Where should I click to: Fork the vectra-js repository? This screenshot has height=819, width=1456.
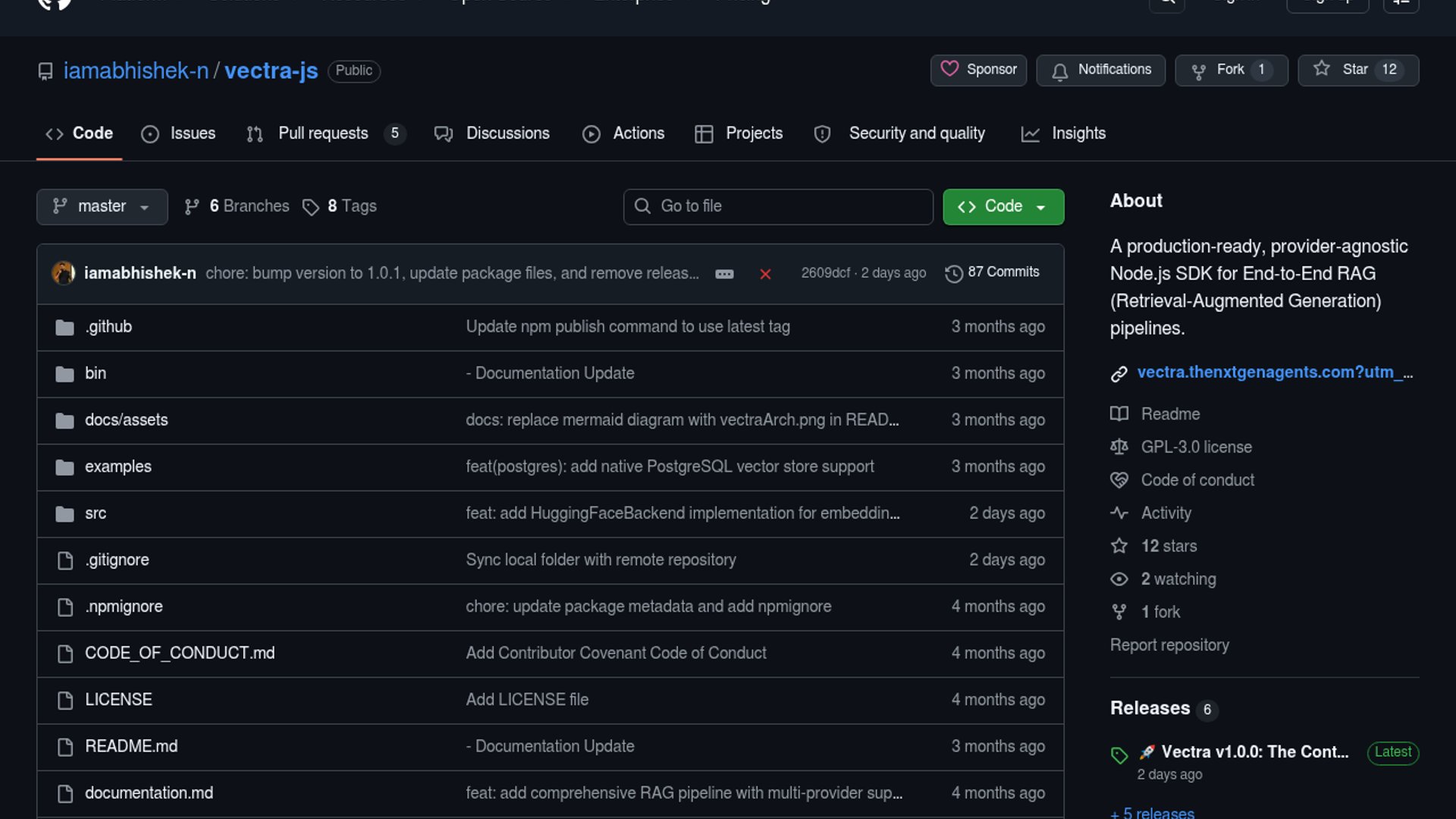coord(1219,70)
